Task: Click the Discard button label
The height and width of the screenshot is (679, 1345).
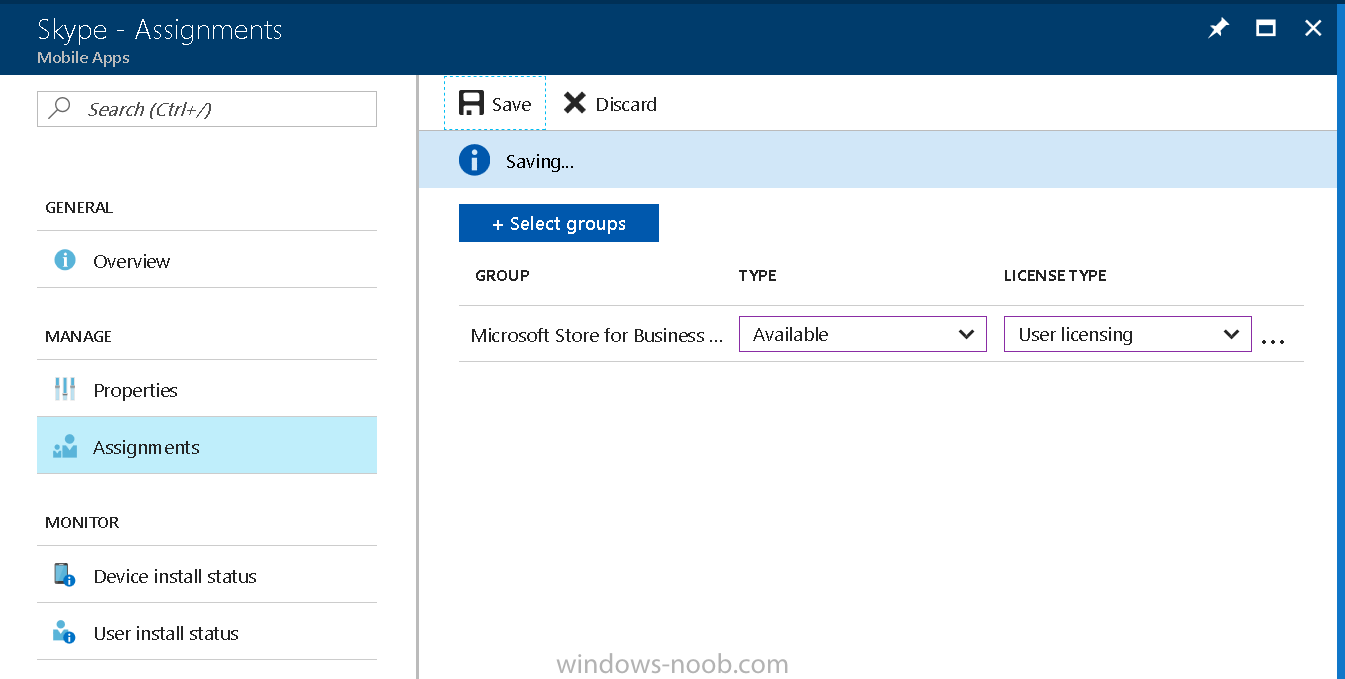Action: tap(626, 104)
